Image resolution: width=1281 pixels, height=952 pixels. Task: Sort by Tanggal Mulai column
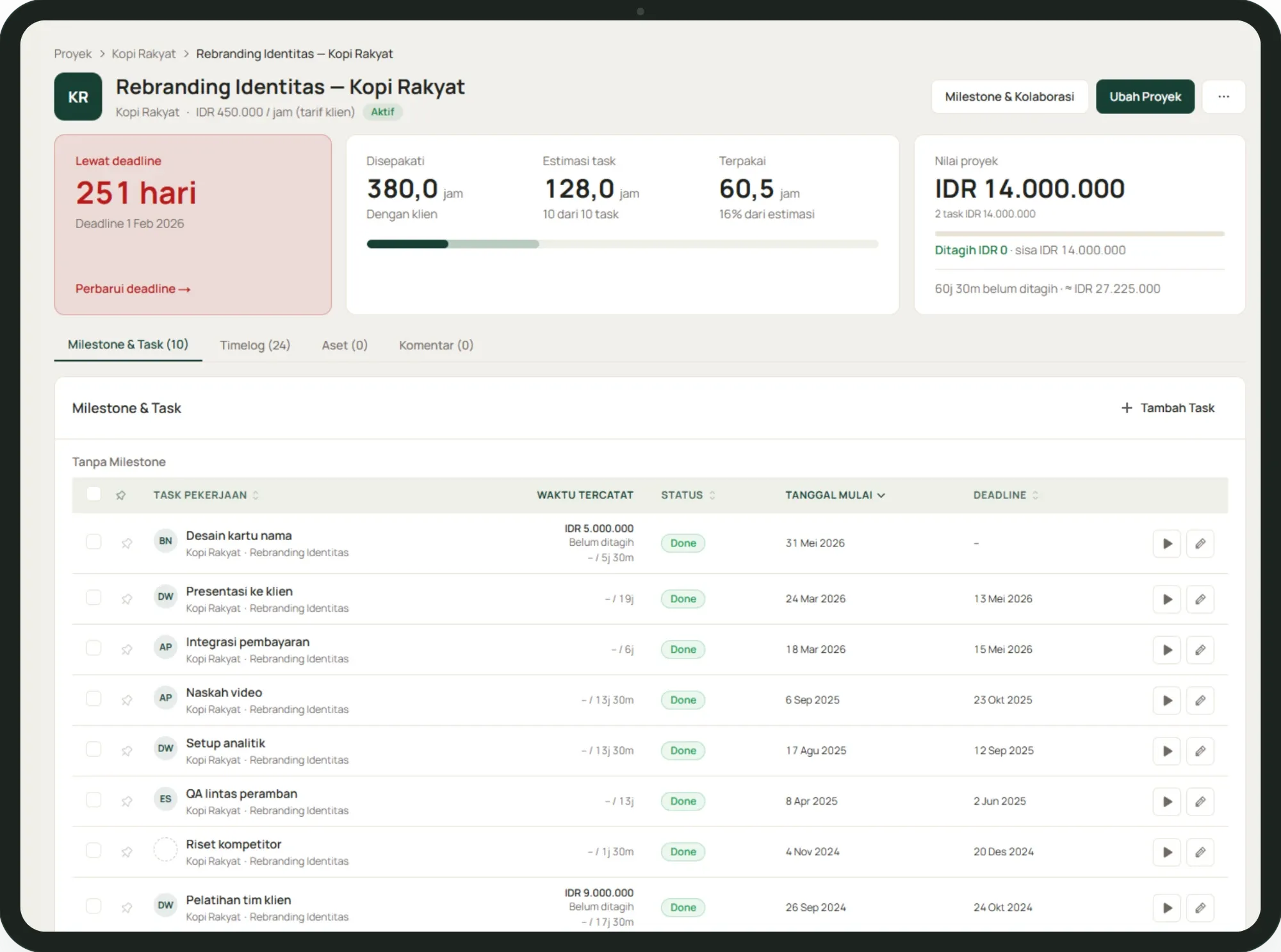coord(835,495)
